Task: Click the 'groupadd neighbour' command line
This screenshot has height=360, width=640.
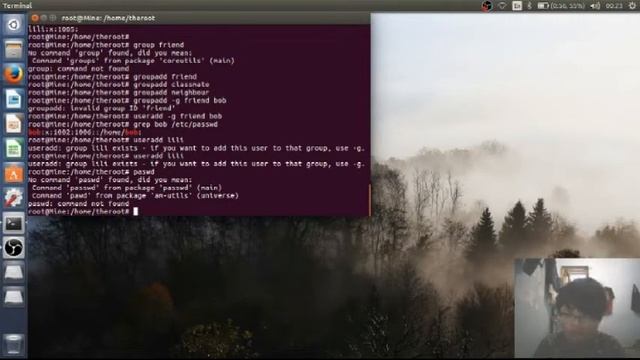Action: coord(119,93)
